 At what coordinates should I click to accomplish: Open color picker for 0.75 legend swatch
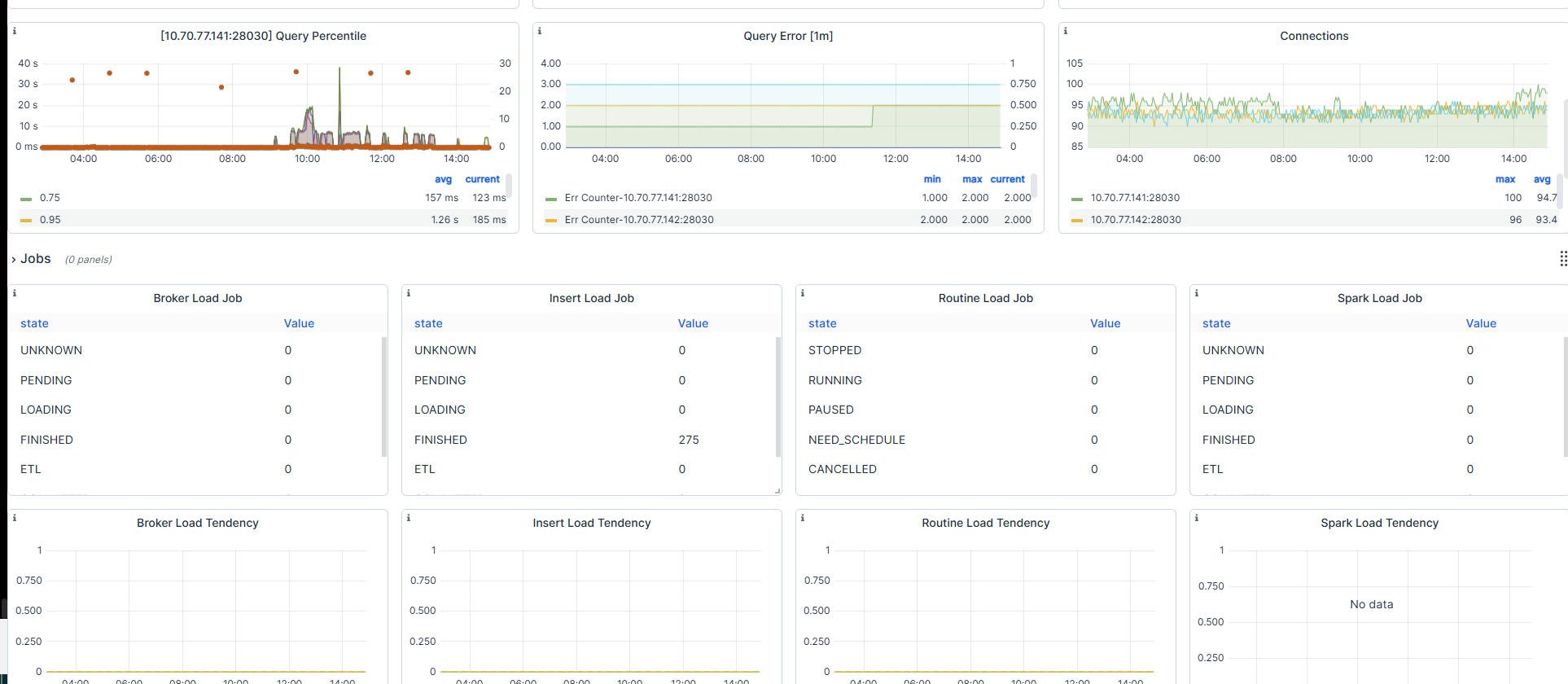coord(26,199)
